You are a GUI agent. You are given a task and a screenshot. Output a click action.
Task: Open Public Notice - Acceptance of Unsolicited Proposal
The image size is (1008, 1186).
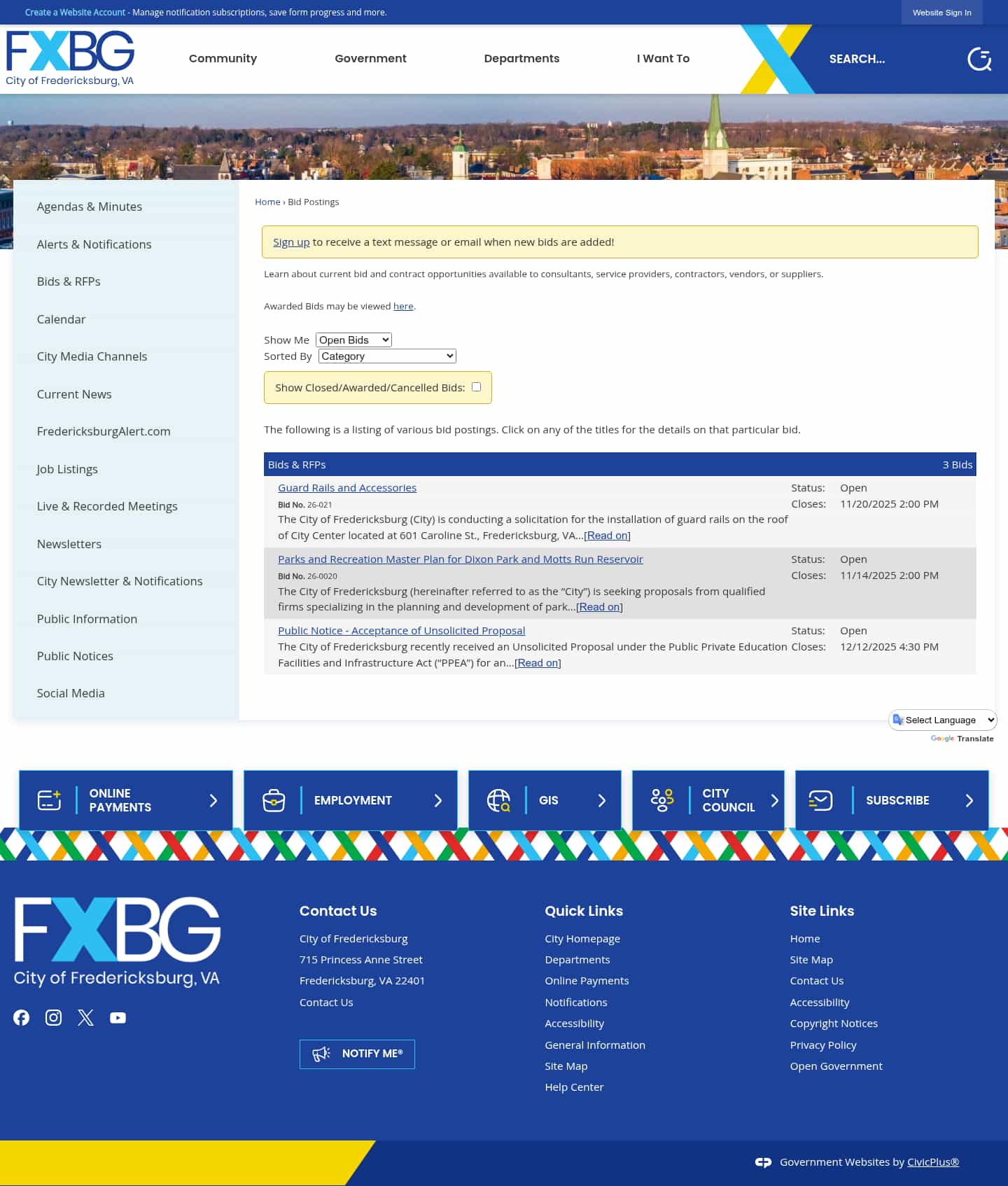pos(401,631)
